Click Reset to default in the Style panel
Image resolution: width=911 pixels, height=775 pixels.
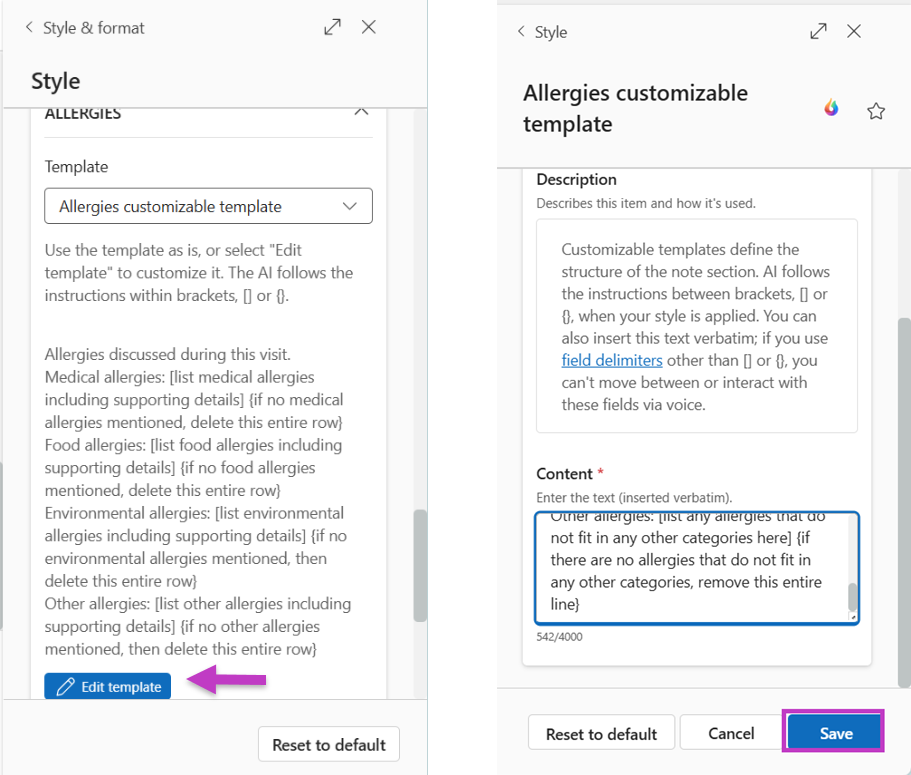pos(328,744)
